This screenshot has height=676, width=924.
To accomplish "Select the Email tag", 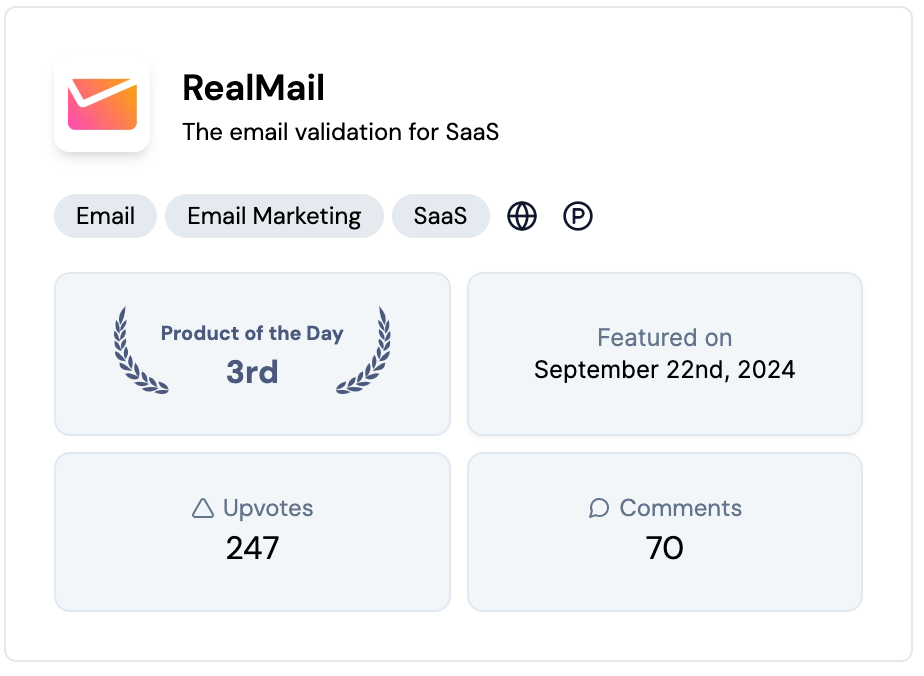I will (x=105, y=216).
